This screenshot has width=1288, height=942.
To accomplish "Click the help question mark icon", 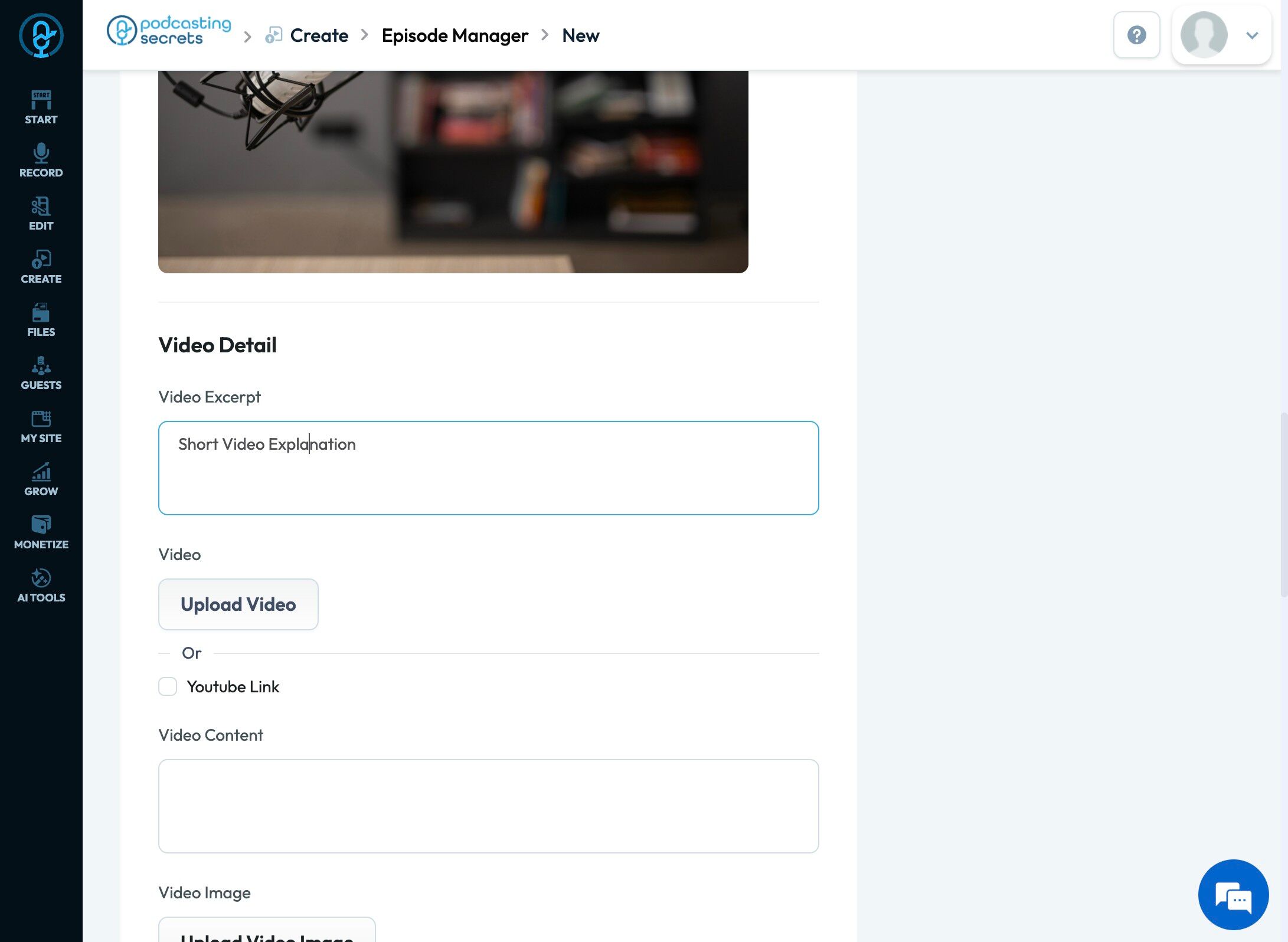I will (x=1136, y=35).
